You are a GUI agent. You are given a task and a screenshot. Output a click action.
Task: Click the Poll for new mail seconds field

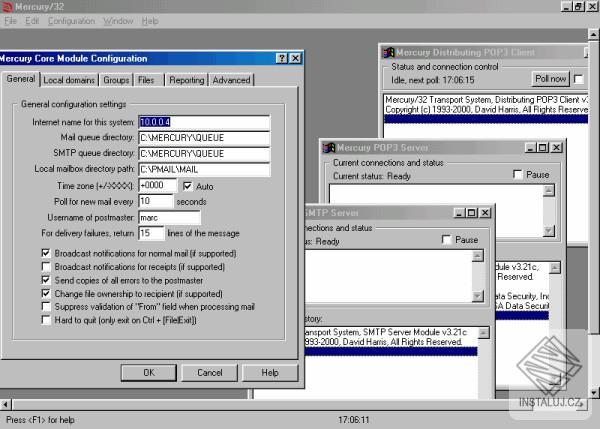coord(155,201)
